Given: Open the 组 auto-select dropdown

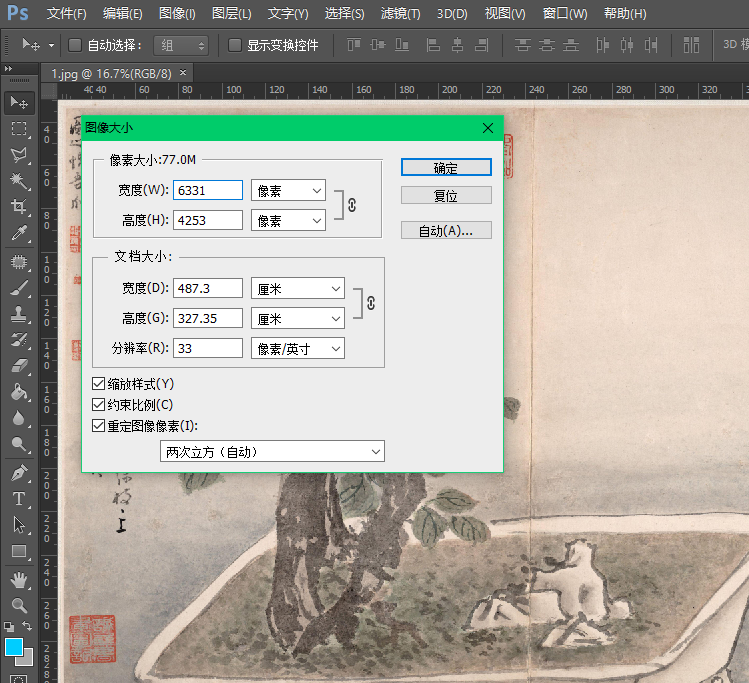Looking at the screenshot, I should (181, 45).
